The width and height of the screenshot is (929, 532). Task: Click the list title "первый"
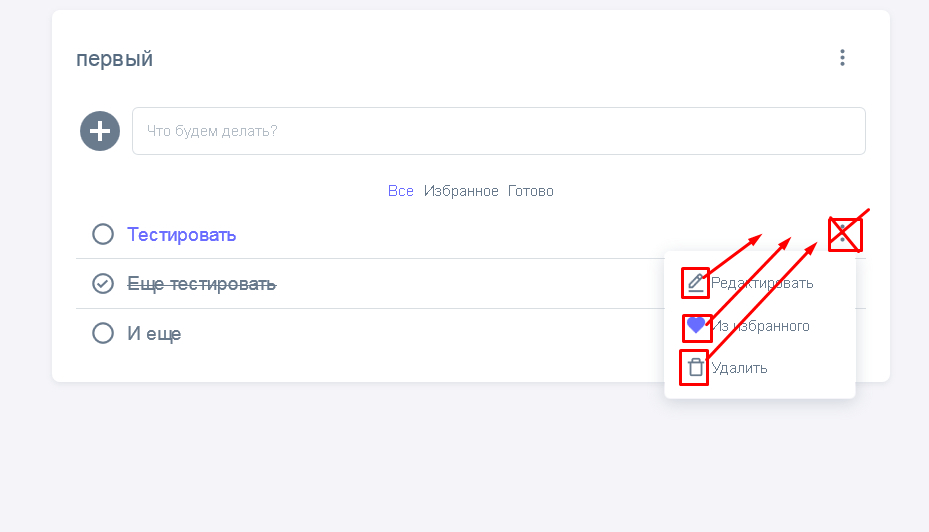coord(115,59)
